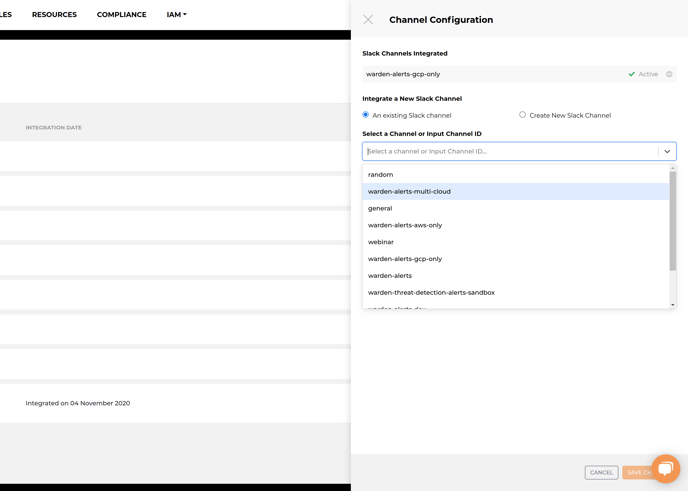Screen dimensions: 688x491
Task: Open the chat support widget
Action: coord(666,469)
